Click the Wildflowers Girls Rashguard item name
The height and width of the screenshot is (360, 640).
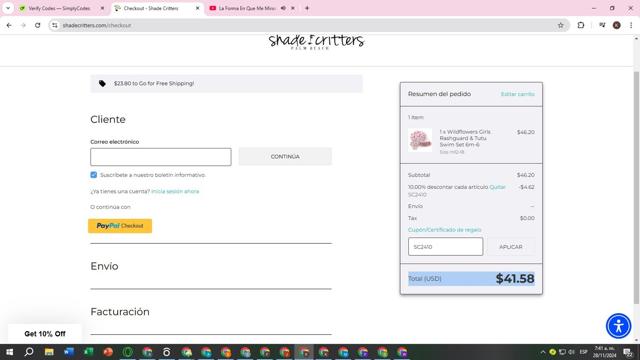465,138
